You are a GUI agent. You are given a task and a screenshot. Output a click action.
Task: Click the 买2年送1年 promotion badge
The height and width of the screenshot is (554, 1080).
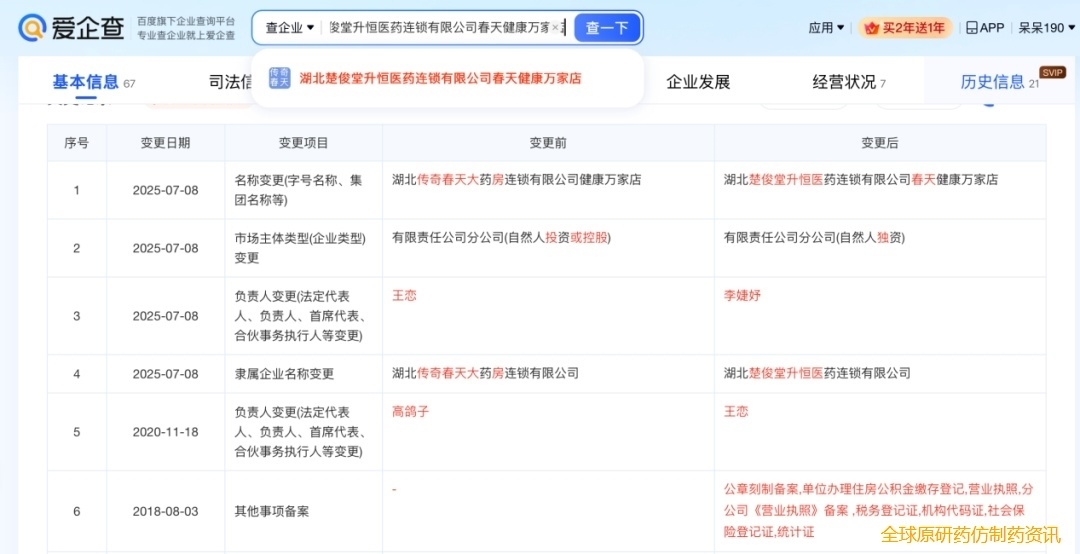pyautogui.click(x=904, y=28)
